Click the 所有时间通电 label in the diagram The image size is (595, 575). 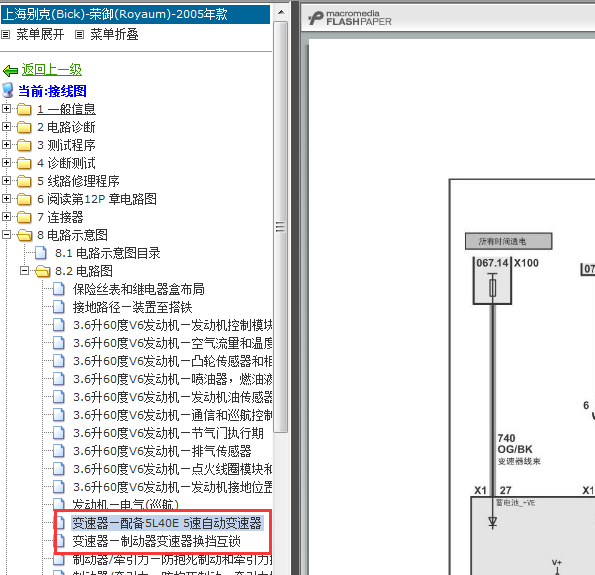pyautogui.click(x=508, y=241)
